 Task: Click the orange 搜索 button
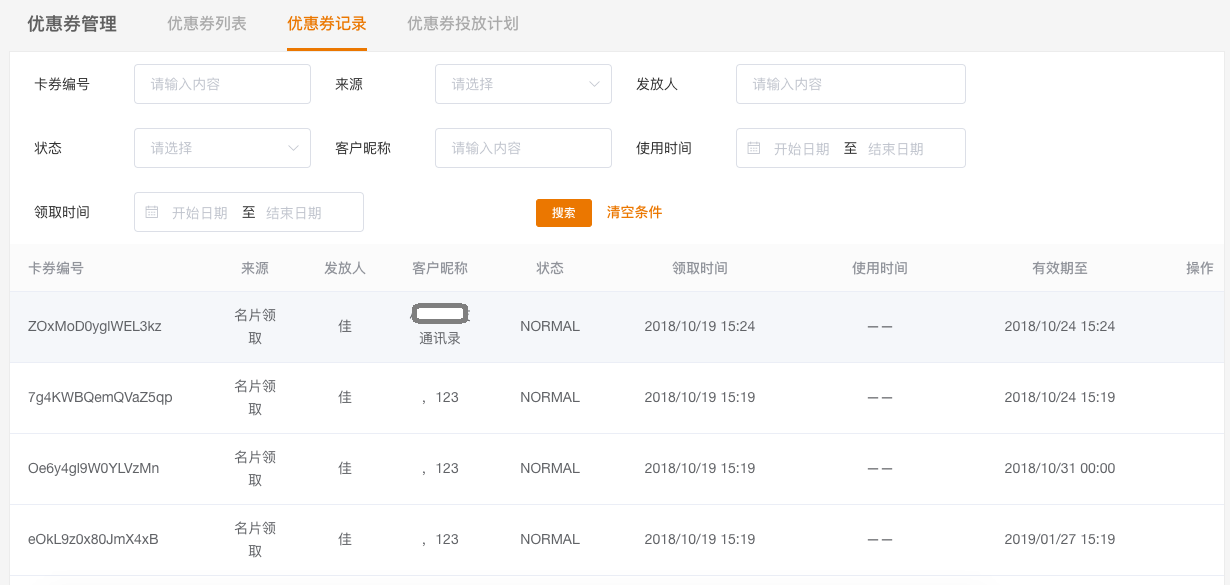click(x=564, y=213)
